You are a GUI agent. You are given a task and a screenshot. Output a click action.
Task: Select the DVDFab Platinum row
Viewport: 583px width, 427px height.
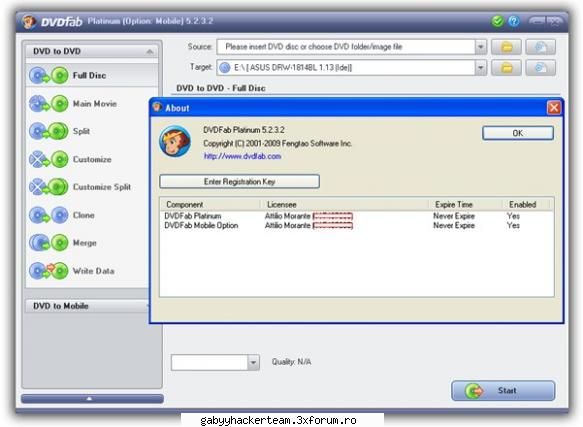click(x=357, y=216)
